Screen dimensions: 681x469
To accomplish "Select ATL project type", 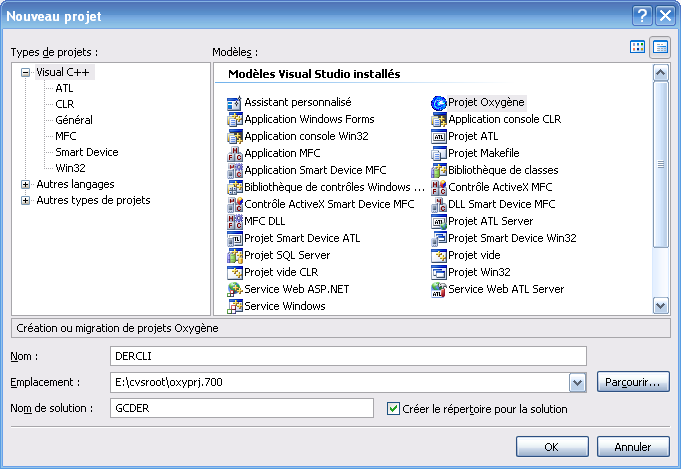I will coord(64,88).
